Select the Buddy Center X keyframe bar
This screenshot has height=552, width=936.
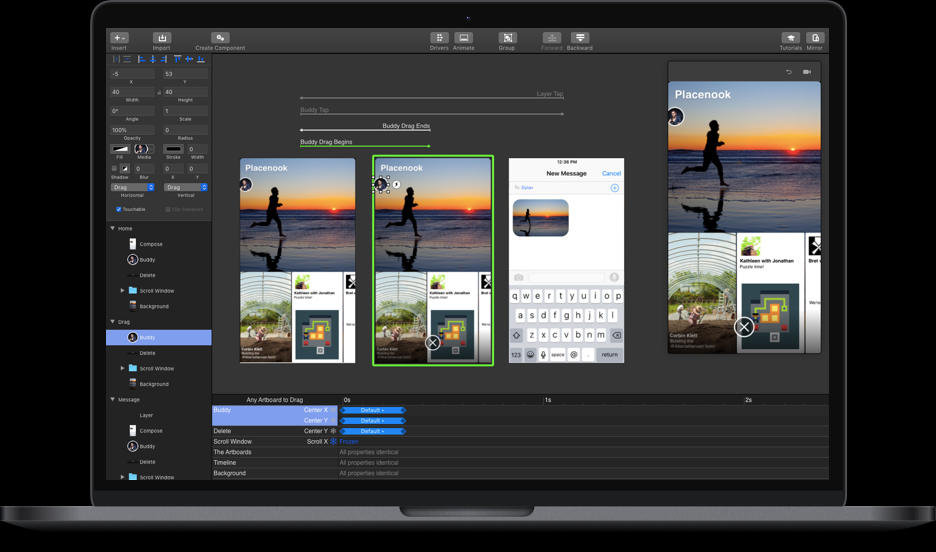click(x=372, y=410)
